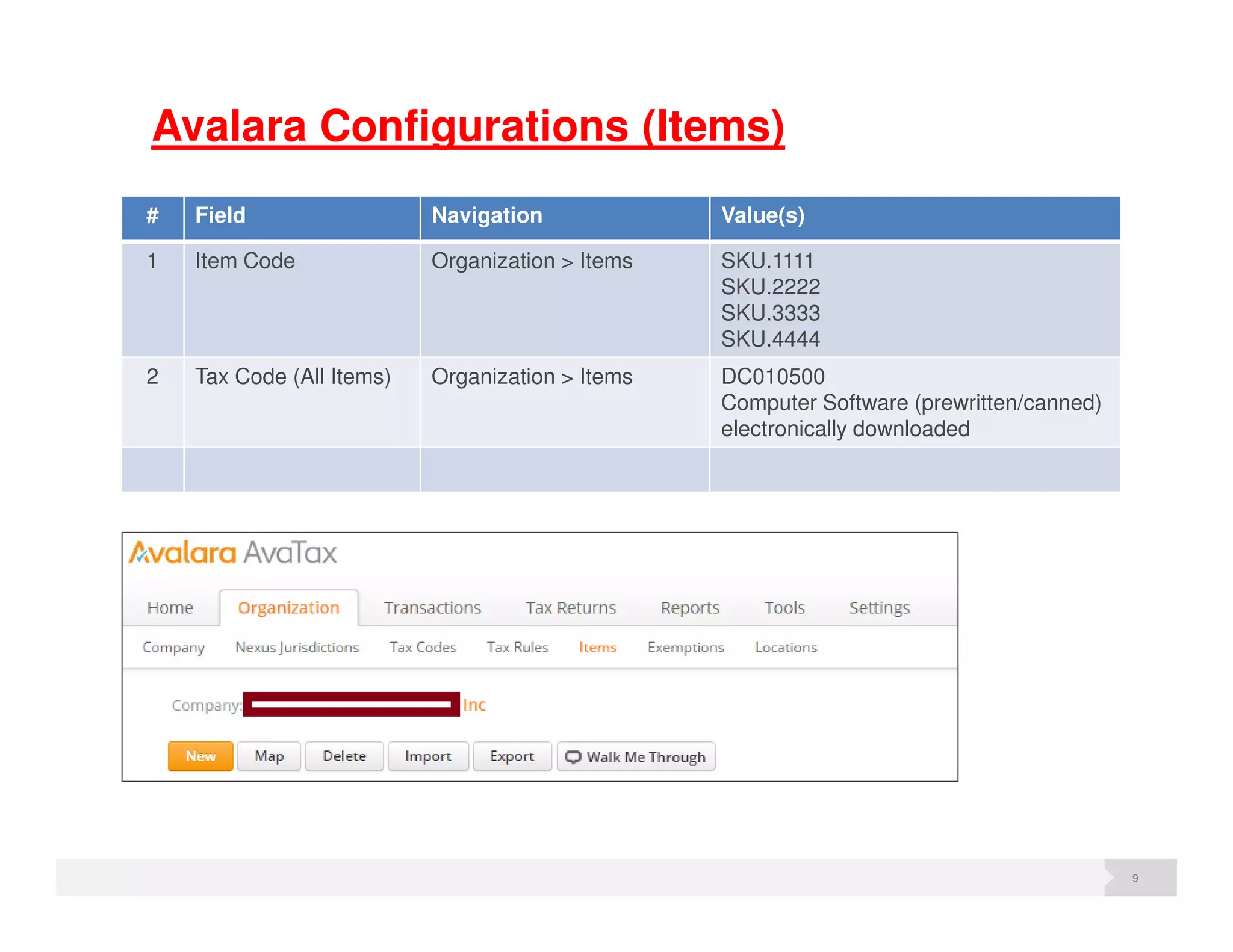Open the Tools tab
The height and width of the screenshot is (952, 1233).
pyautogui.click(x=784, y=608)
